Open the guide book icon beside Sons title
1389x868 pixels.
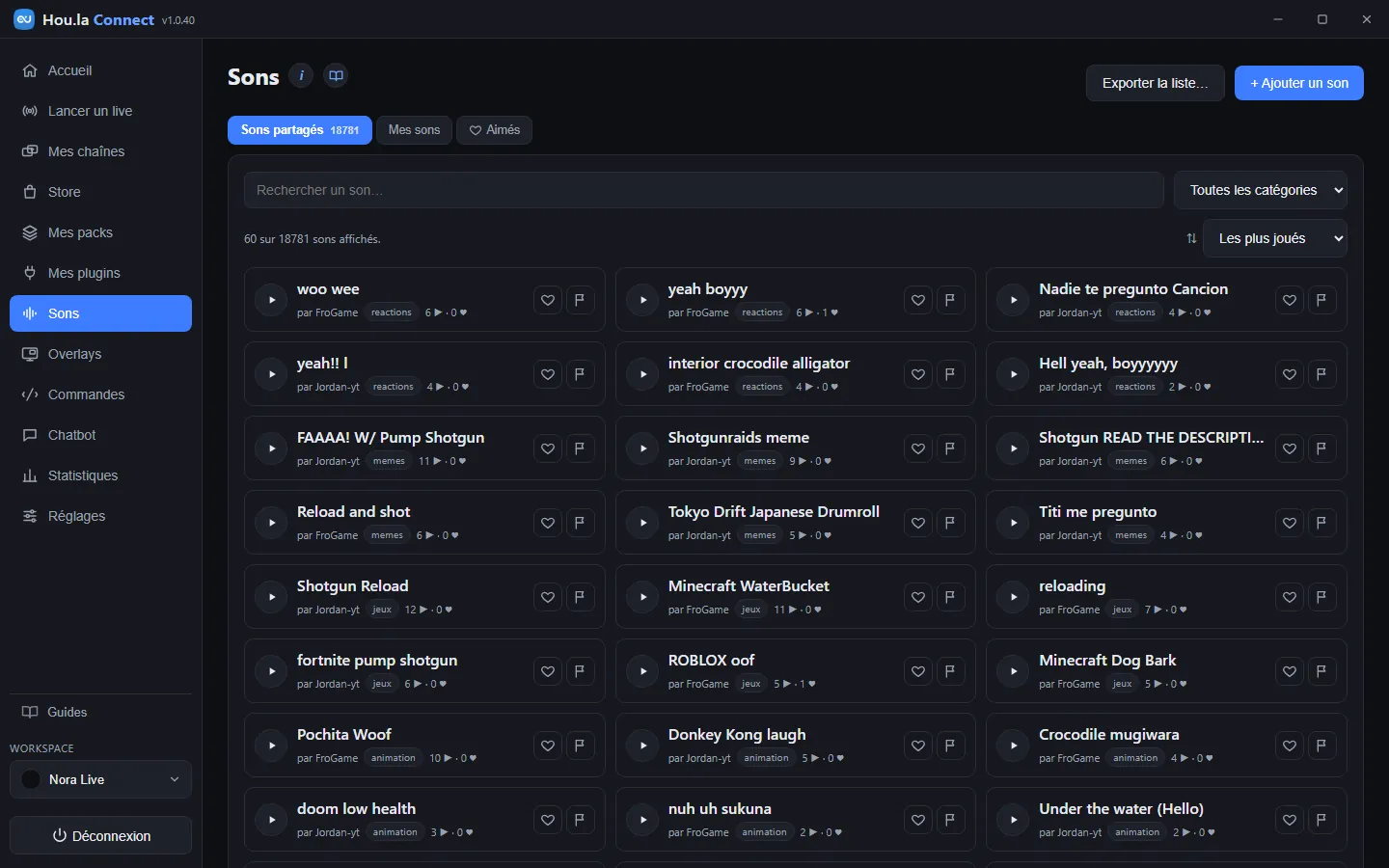[x=336, y=75]
